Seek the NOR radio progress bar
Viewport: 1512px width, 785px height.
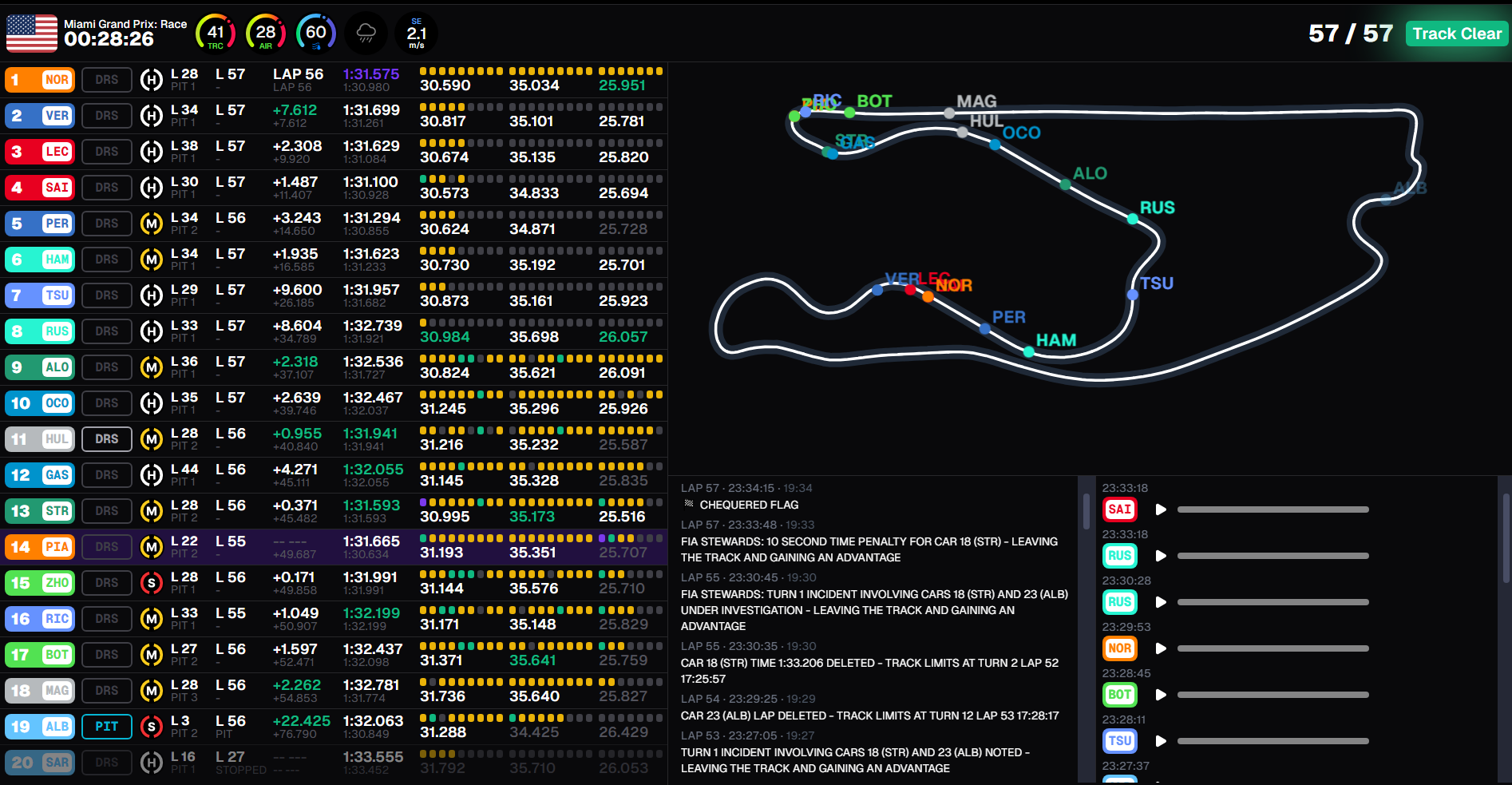[1273, 648]
